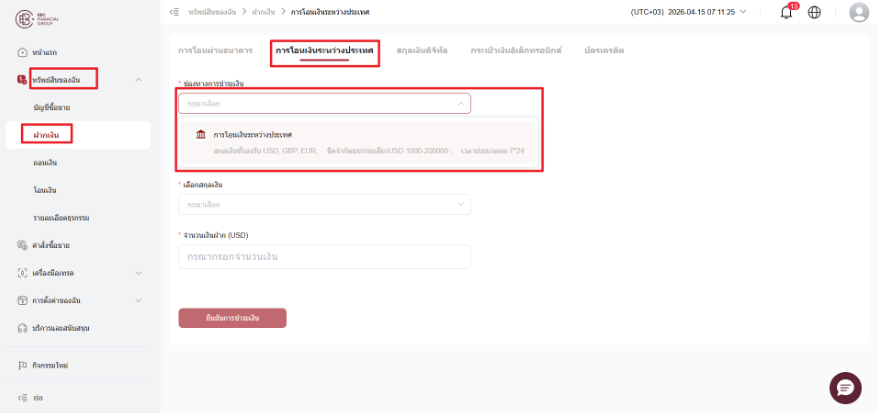
Task: Open the select currency (เลือกสกุลเงิน) dropdown
Action: (325, 204)
